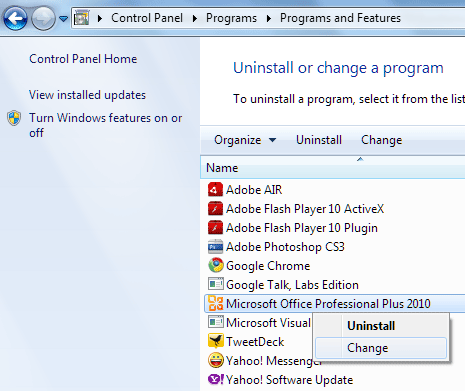Select the Adobe AIR icon
This screenshot has height=391, width=465.
[215, 189]
